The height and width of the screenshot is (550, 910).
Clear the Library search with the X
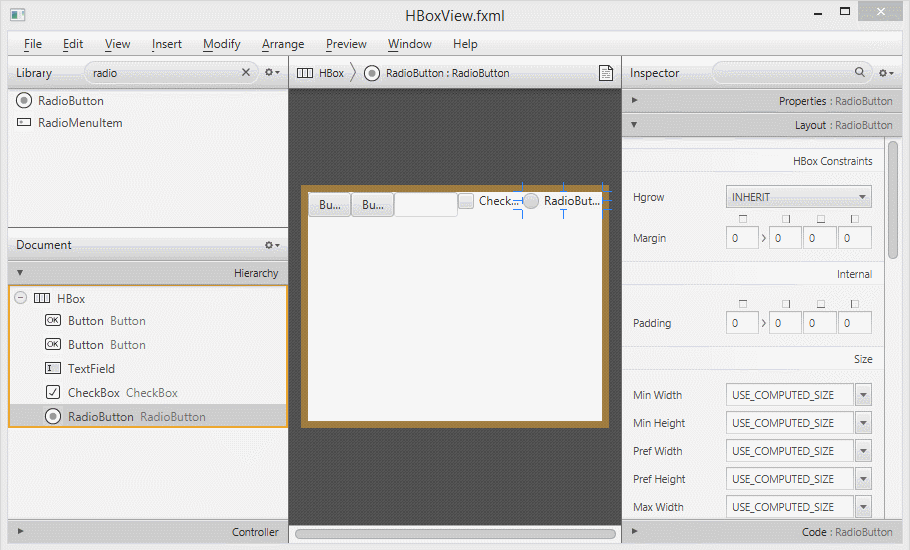pos(245,72)
